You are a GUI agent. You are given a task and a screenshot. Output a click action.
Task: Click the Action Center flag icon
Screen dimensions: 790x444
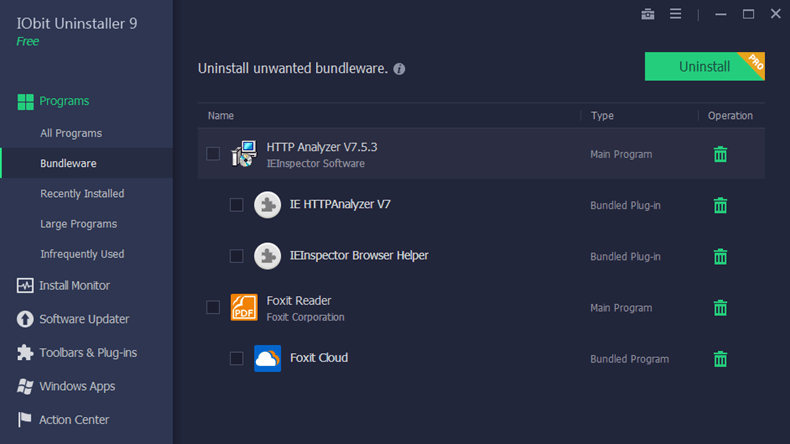coord(25,419)
